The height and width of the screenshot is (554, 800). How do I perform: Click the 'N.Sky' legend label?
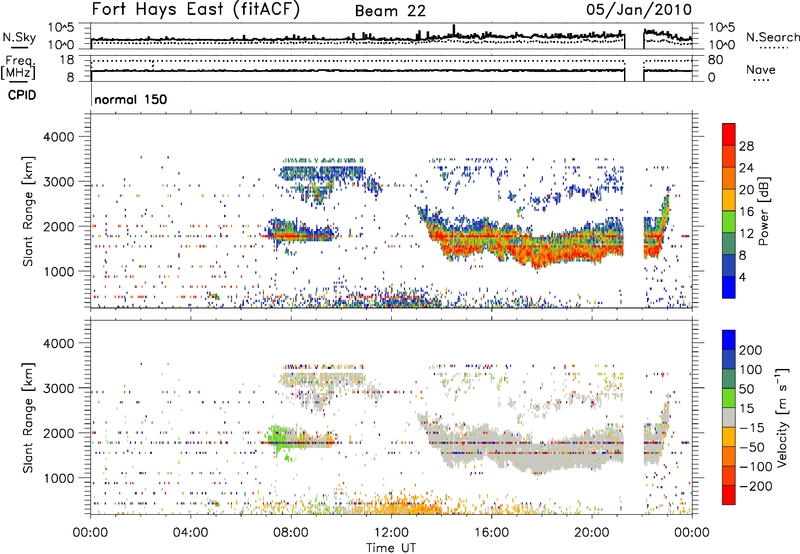19,37
